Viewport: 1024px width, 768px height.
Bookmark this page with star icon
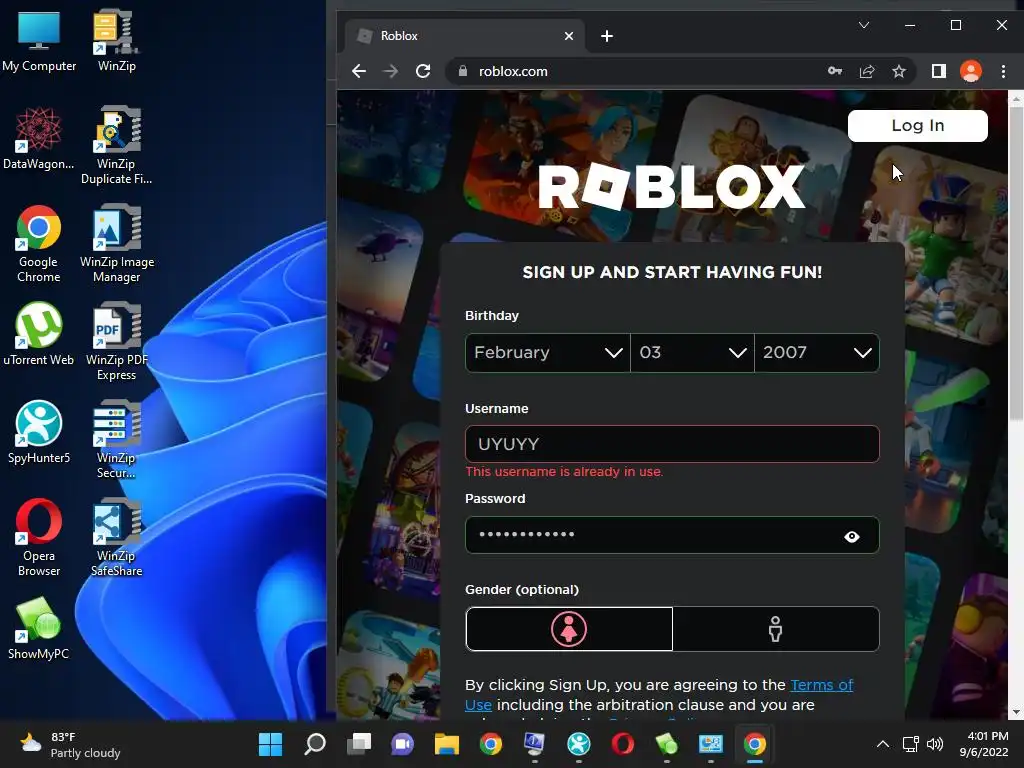[899, 71]
